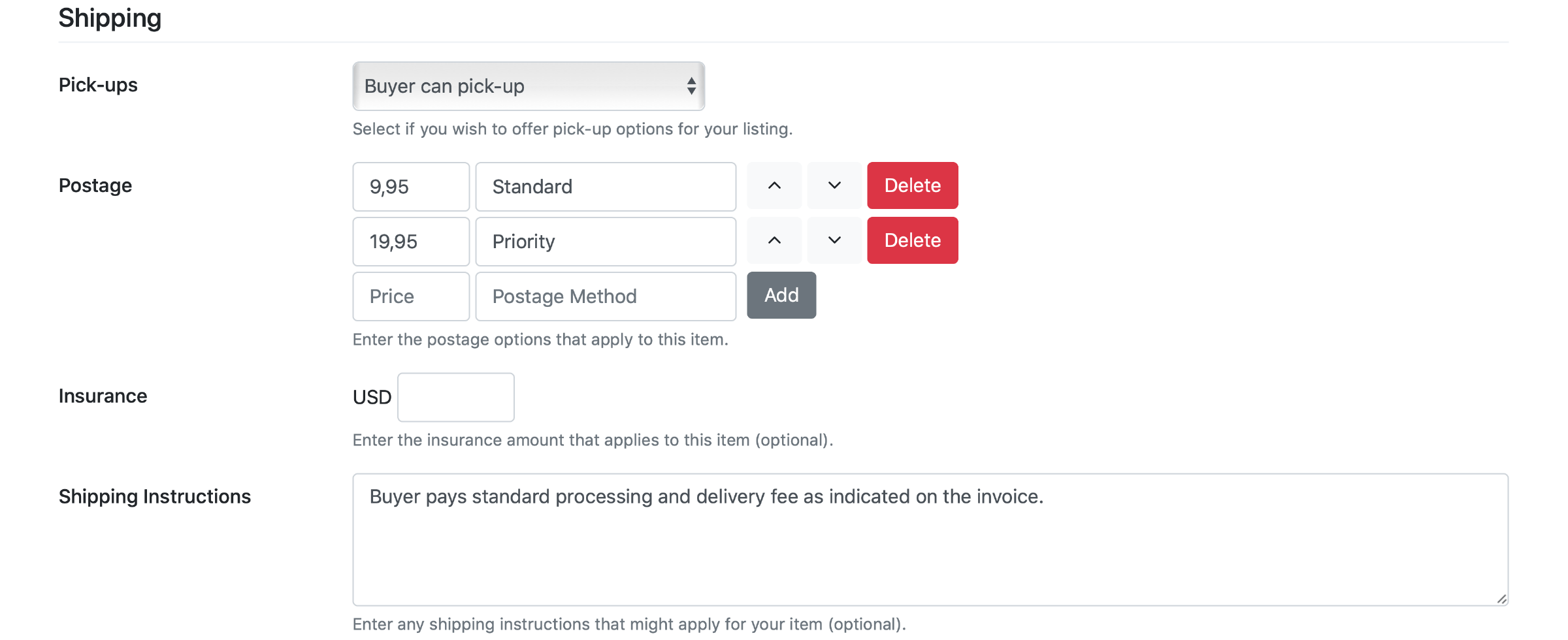
Task: Select 'Select if you wish to offer pick-up' hint
Action: 572,129
